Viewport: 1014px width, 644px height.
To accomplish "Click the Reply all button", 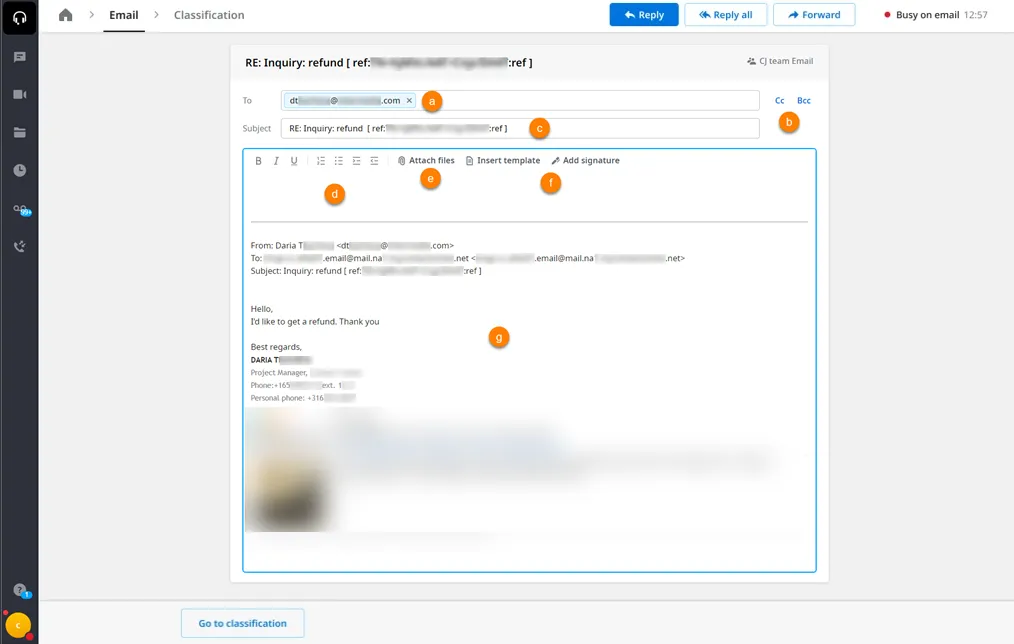I will click(726, 15).
